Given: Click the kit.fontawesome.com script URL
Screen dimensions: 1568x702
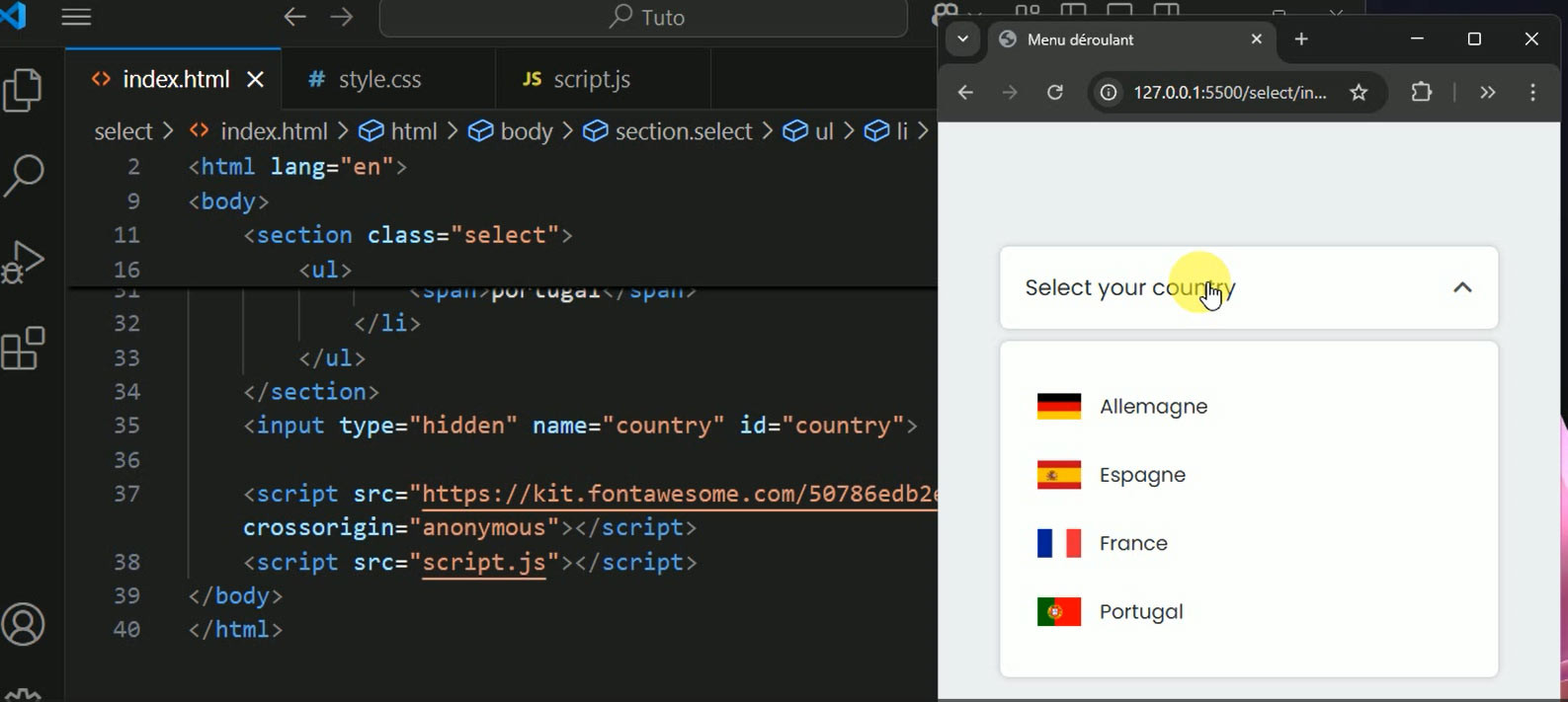Looking at the screenshot, I should [679, 494].
